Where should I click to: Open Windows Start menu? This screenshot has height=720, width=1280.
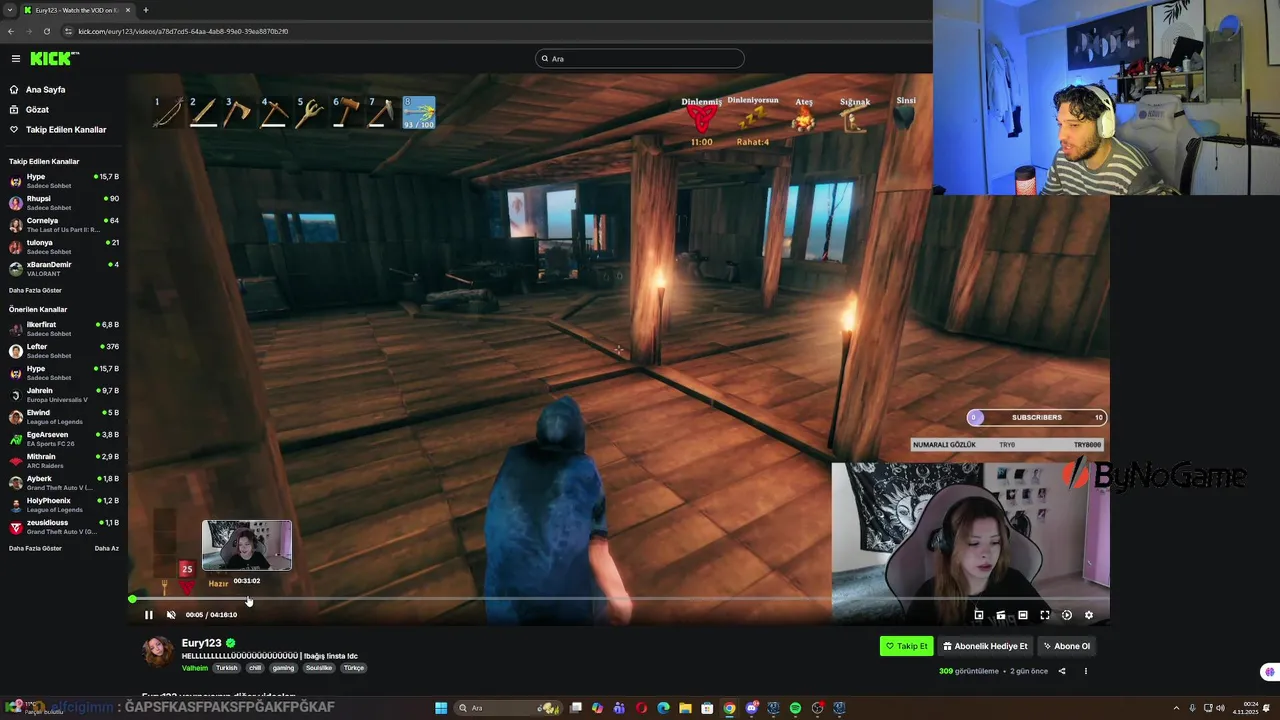(x=441, y=708)
